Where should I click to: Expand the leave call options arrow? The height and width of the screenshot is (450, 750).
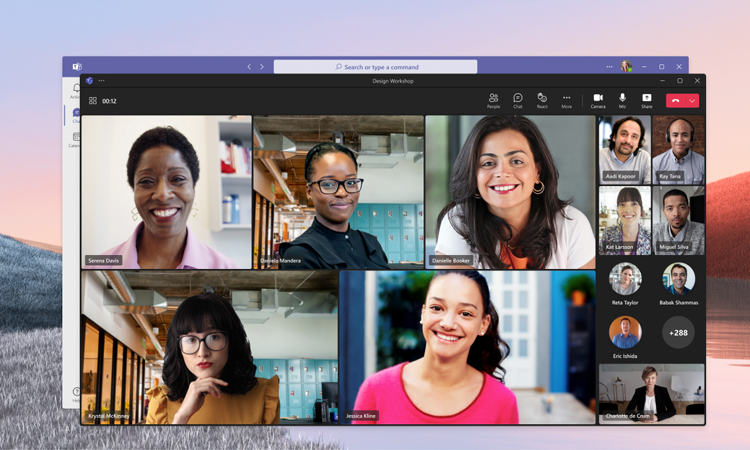pos(692,101)
